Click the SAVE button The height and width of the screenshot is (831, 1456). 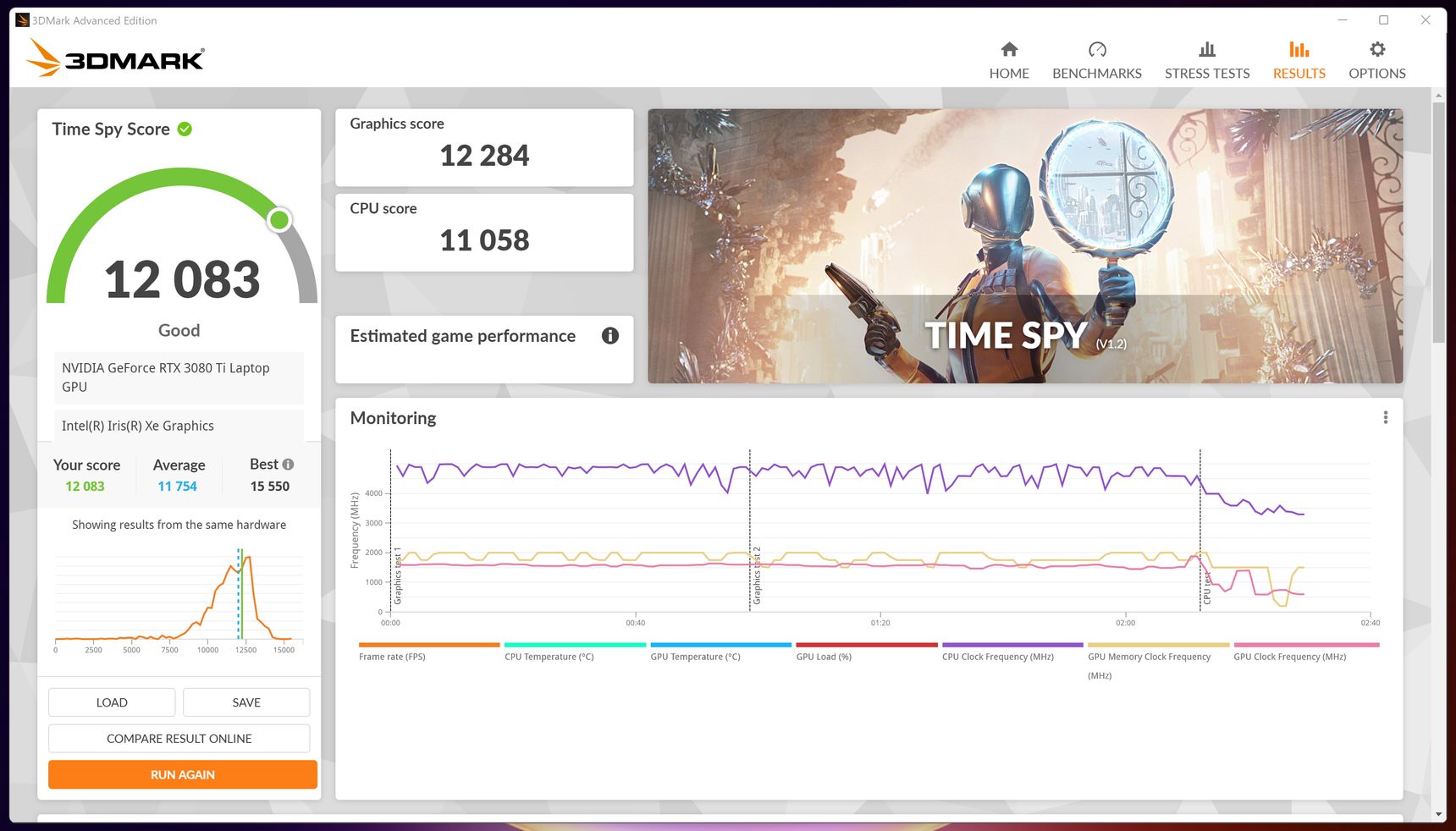coord(246,702)
